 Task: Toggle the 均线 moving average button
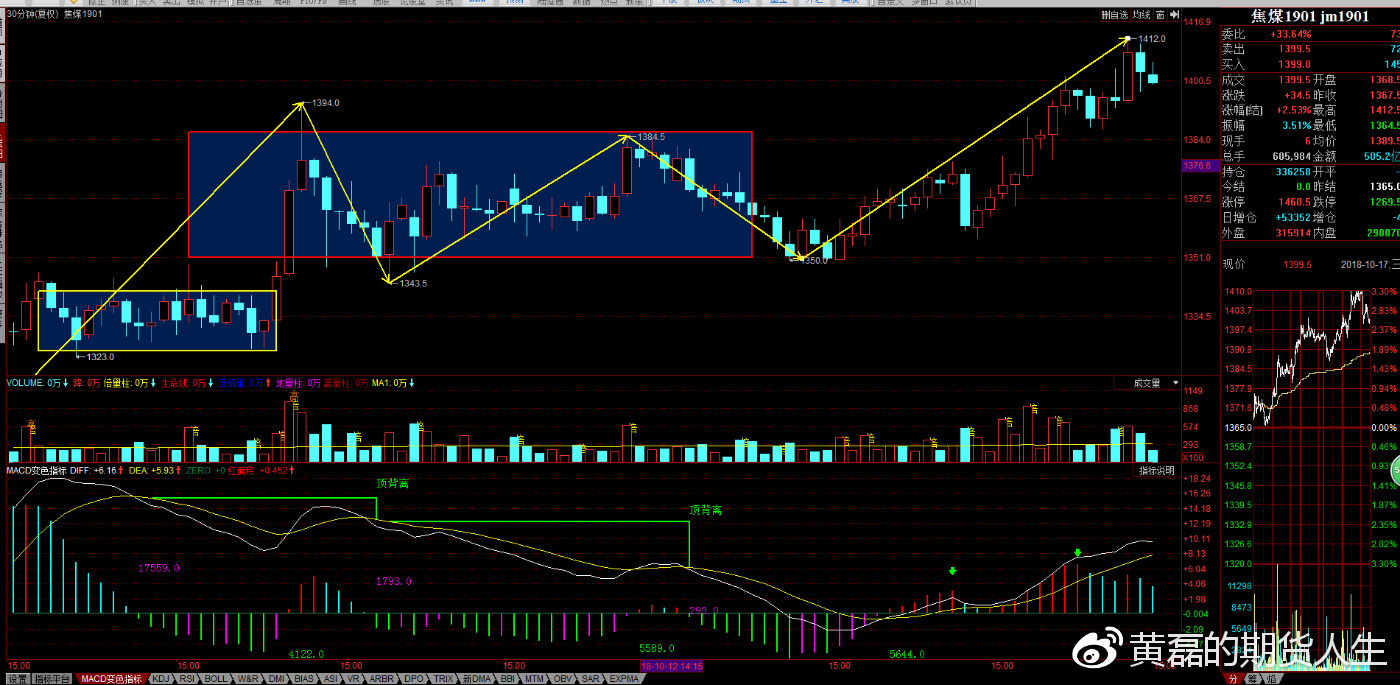point(1141,15)
